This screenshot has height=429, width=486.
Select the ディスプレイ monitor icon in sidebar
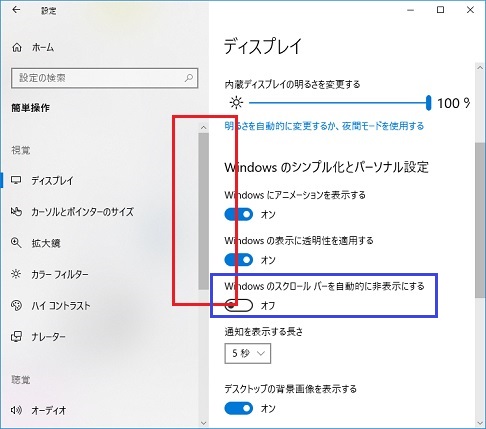16,180
